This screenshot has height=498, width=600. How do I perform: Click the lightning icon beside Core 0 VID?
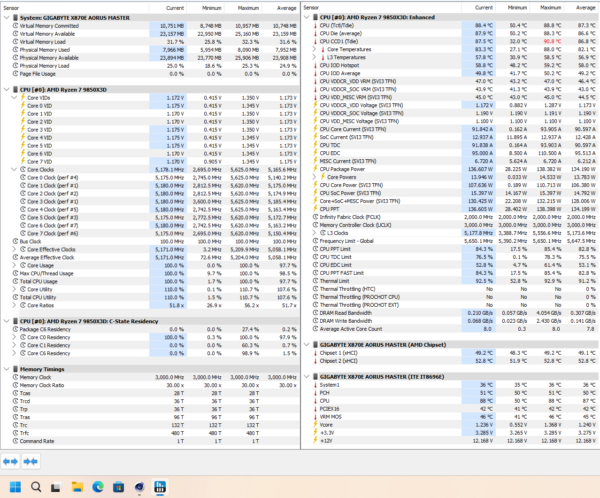pyautogui.click(x=23, y=106)
